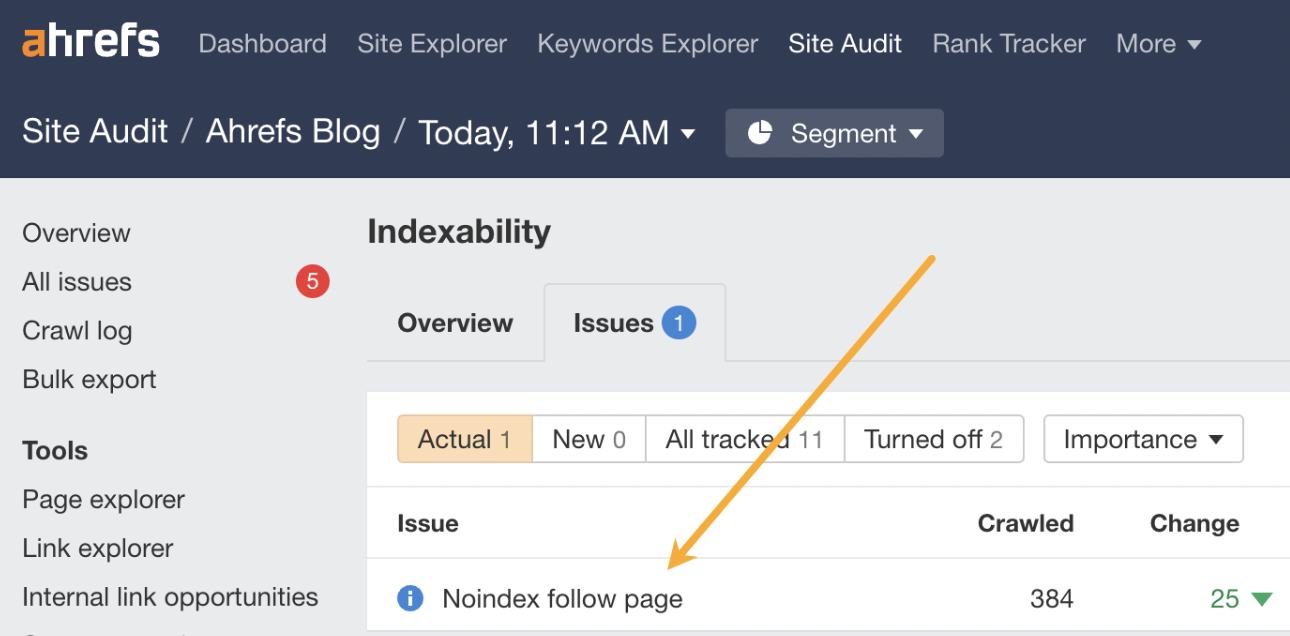Screen dimensions: 1290x636
Task: Switch to the New issues filter
Action: [589, 439]
